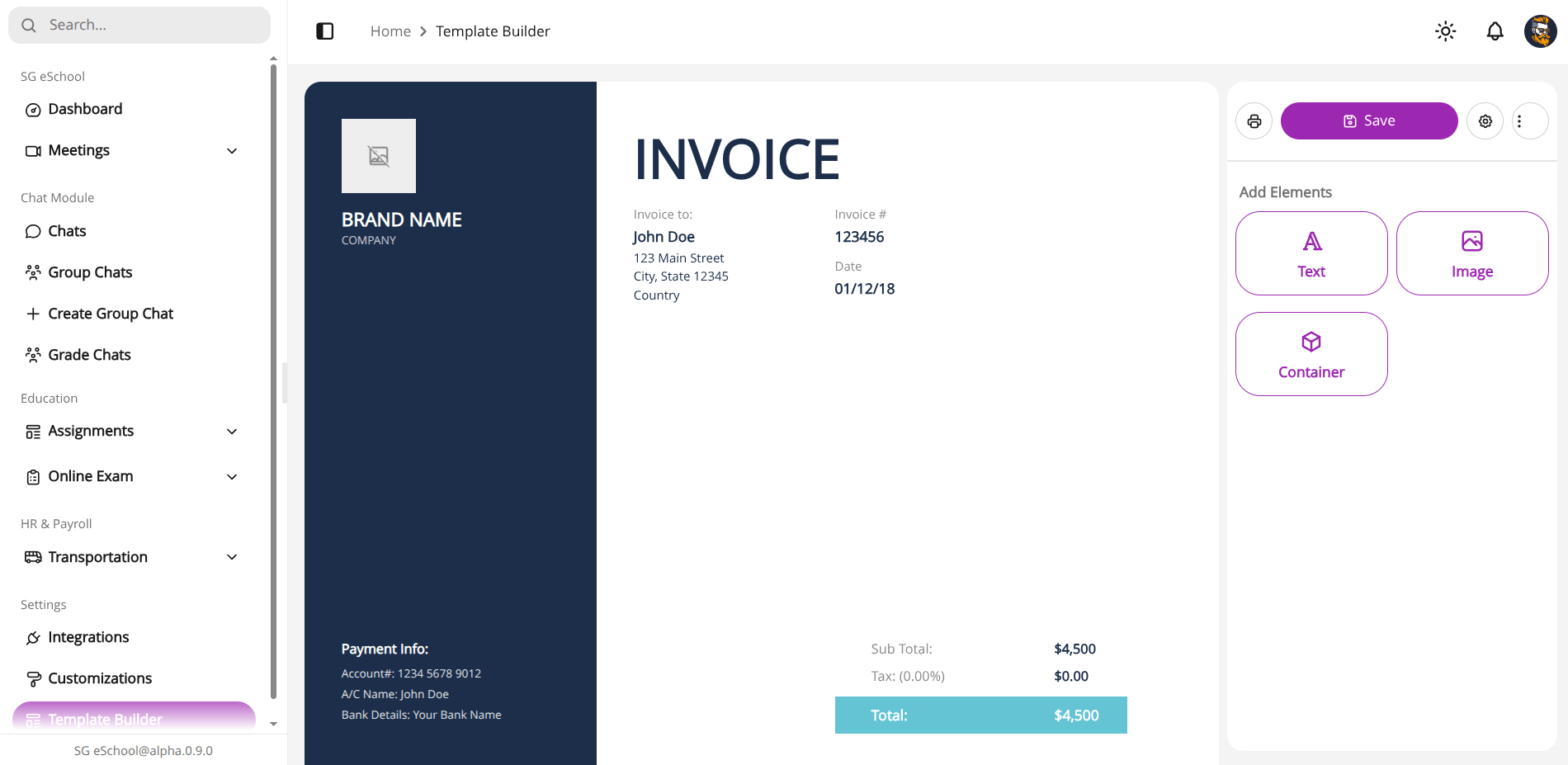Viewport: 1568px width, 765px height.
Task: Switch light/dark theme with sun icon
Action: click(x=1445, y=31)
